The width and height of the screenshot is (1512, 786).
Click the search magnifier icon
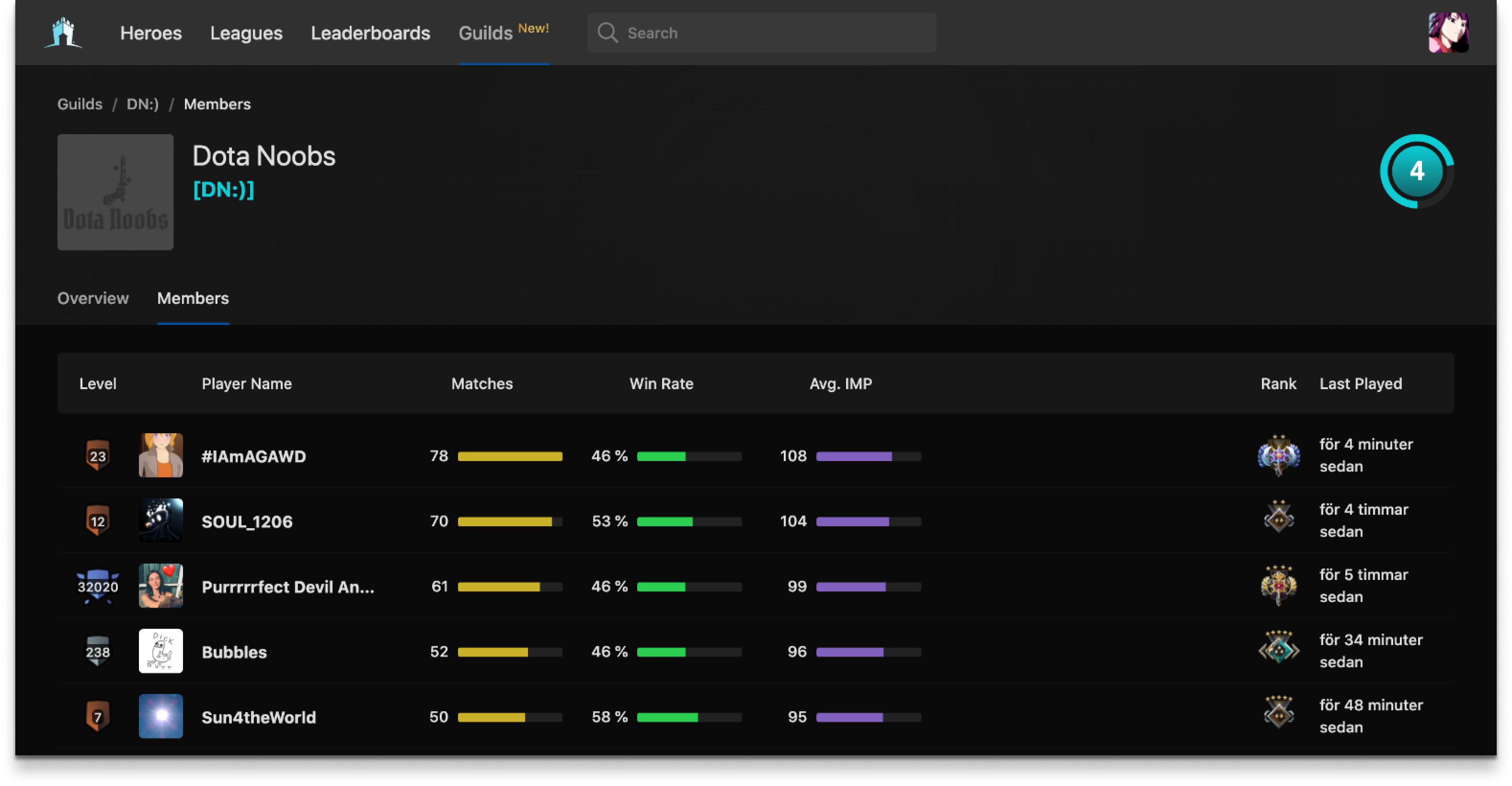pos(607,33)
